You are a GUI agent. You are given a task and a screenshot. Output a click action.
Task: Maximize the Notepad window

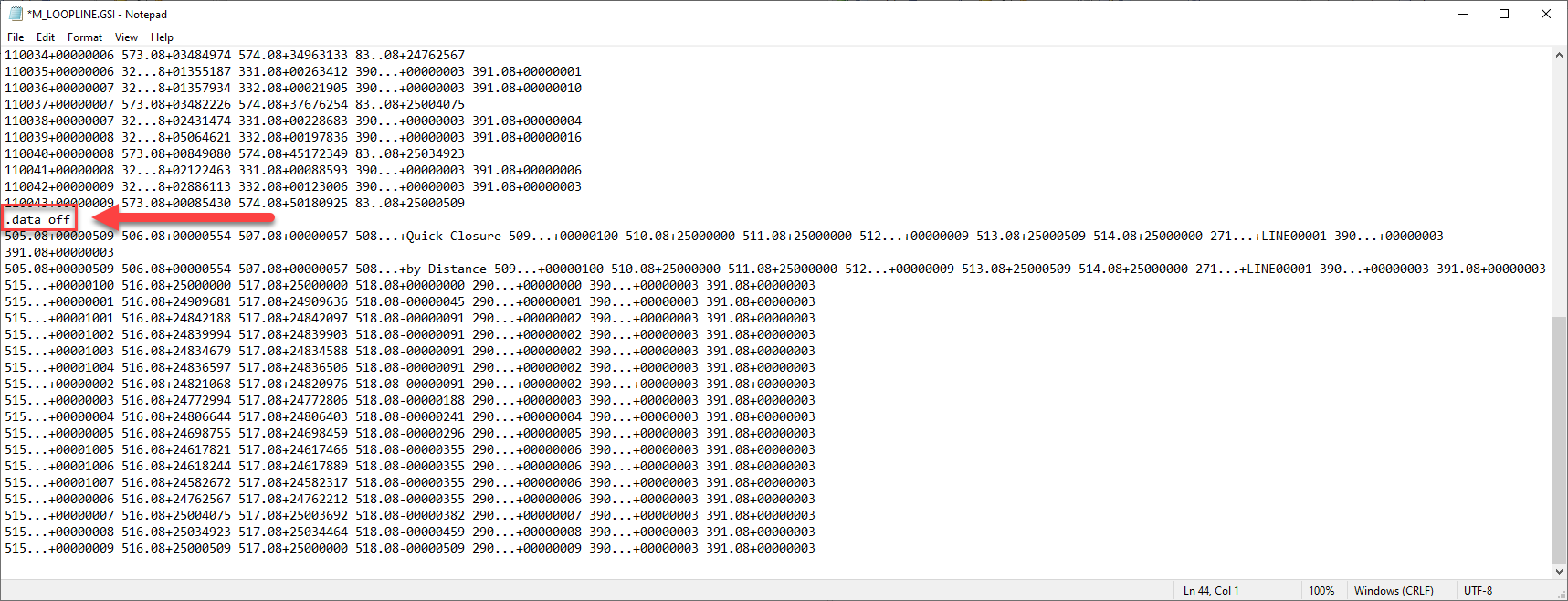point(1504,14)
